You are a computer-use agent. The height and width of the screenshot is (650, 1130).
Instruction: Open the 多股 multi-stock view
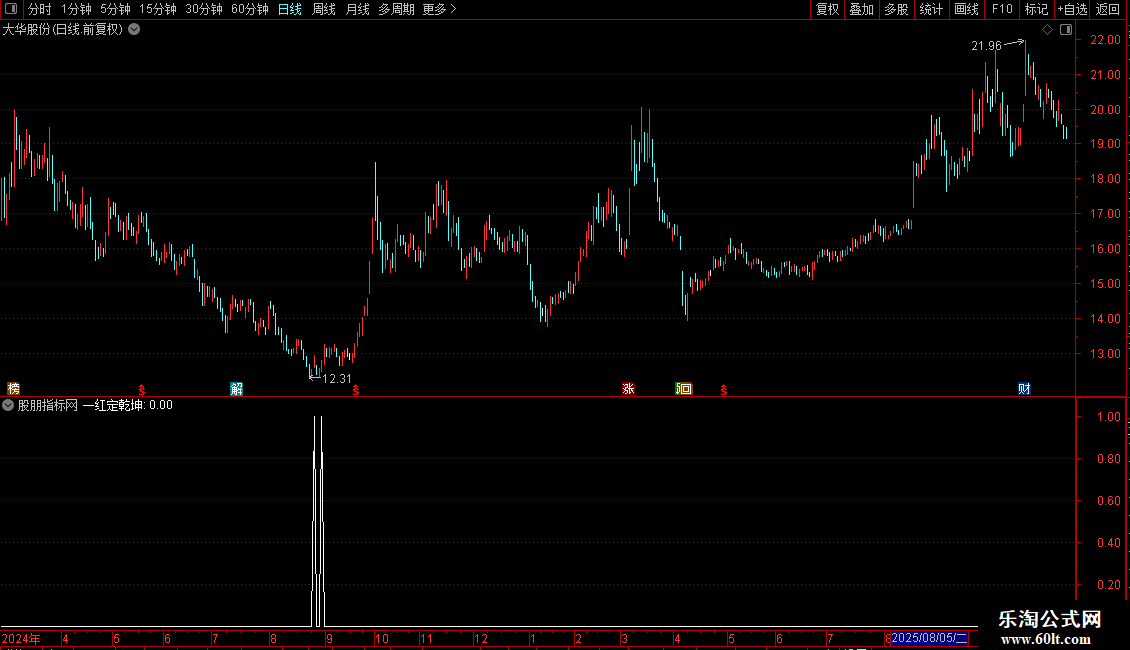pos(897,9)
